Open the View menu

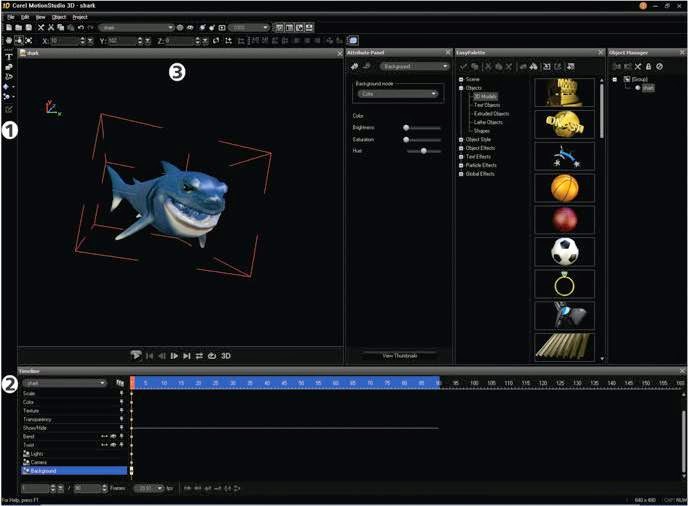click(x=40, y=17)
